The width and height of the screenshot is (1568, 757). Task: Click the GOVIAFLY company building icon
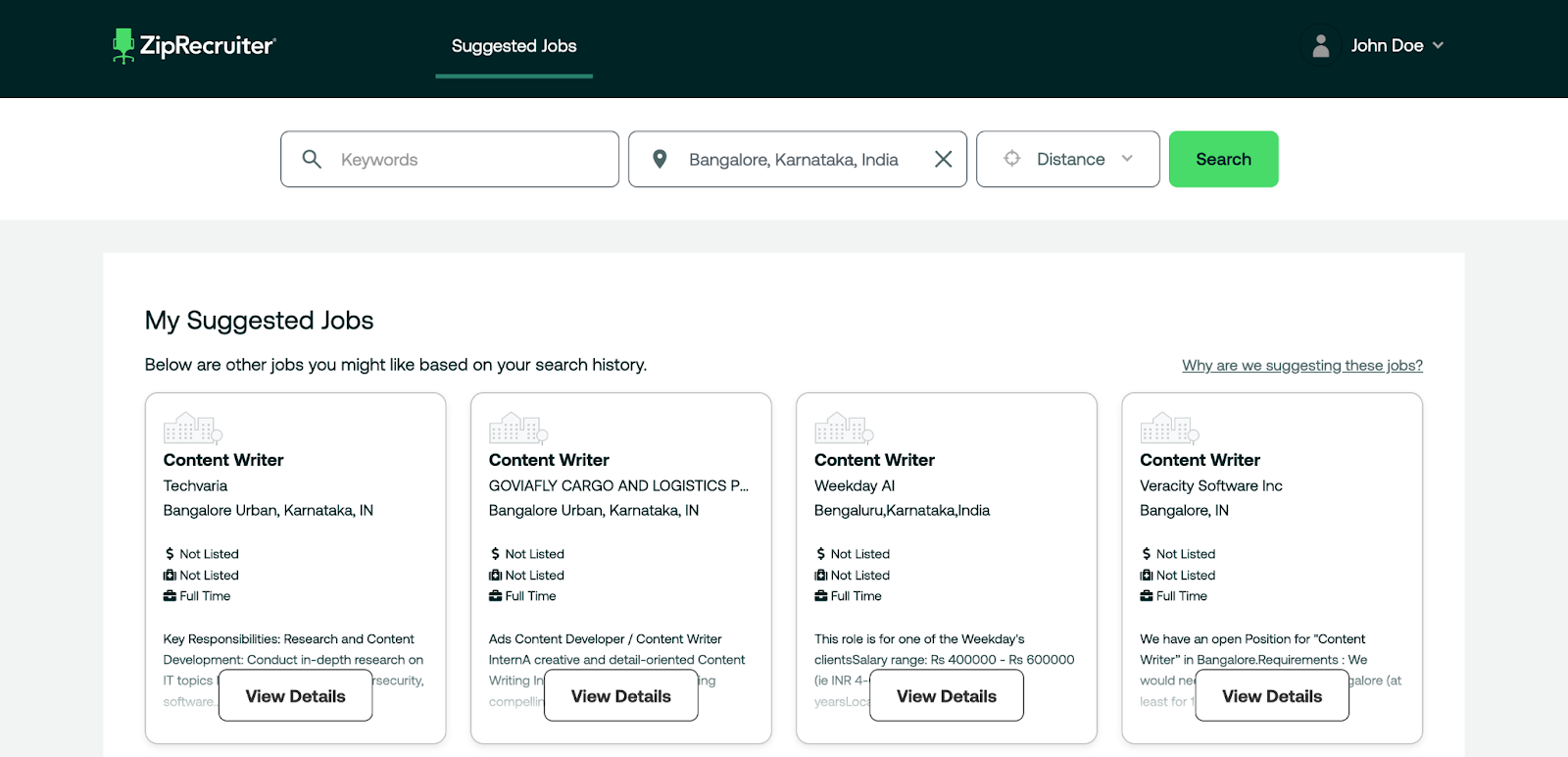pos(517,429)
